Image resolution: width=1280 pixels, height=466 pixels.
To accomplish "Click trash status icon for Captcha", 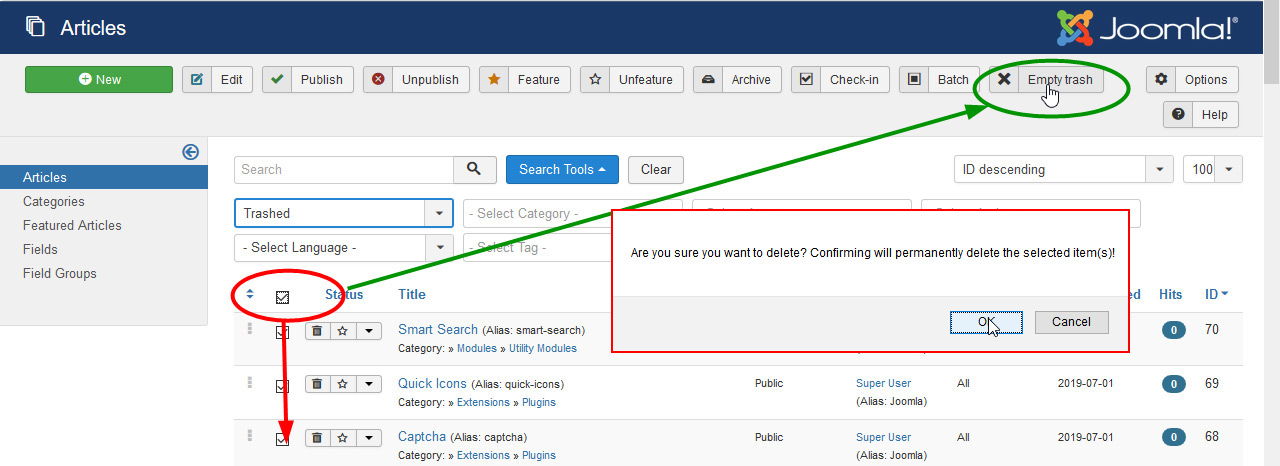I will point(317,437).
